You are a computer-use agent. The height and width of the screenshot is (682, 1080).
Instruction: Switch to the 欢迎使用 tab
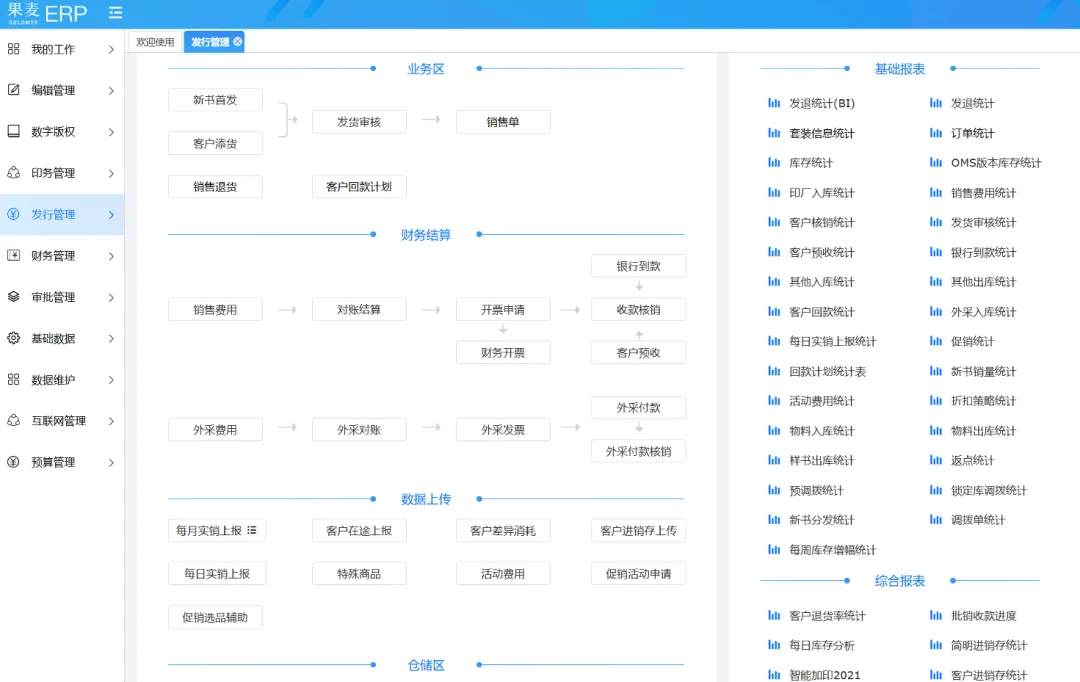155,42
